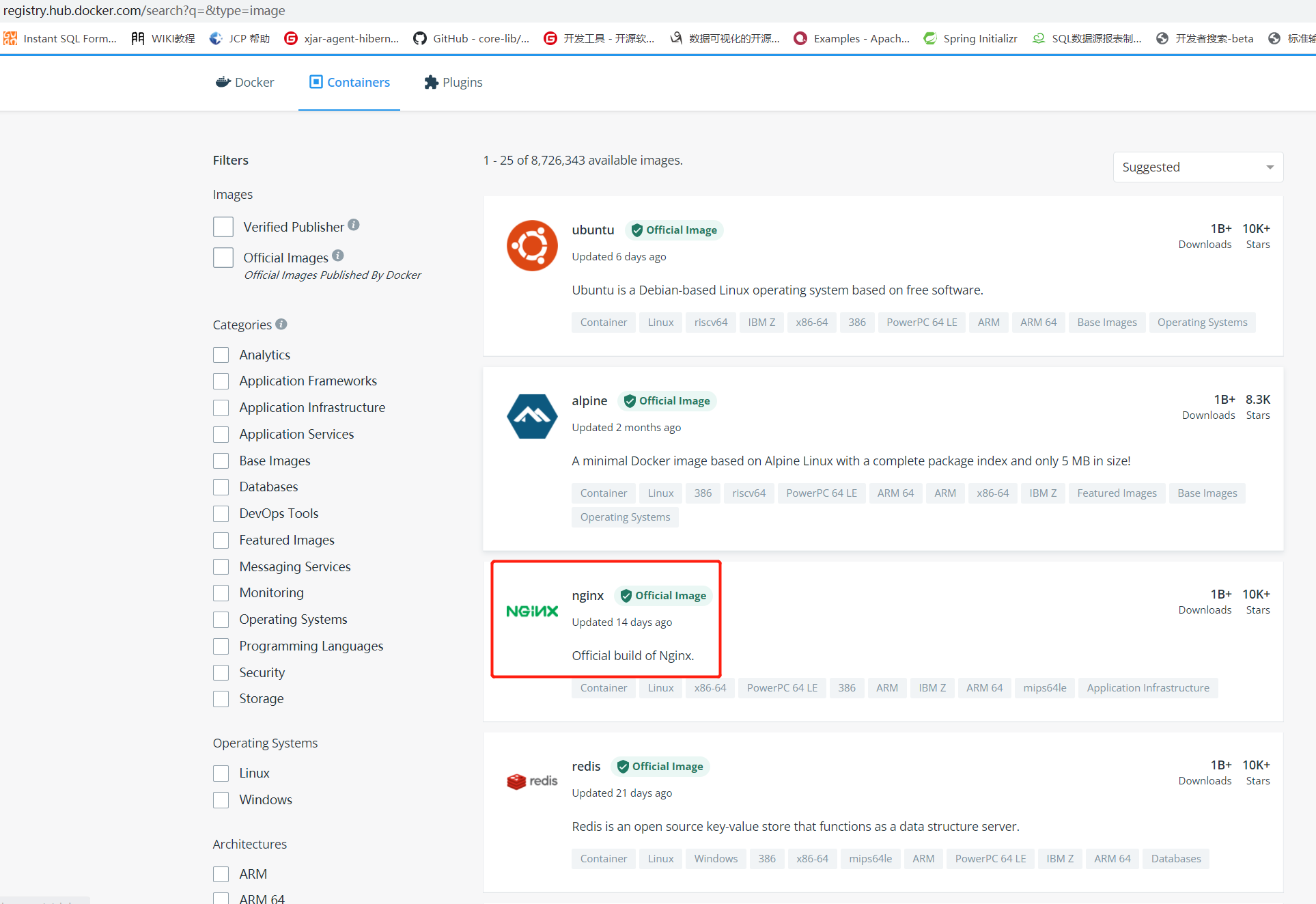The image size is (1316, 904).
Task: Click nginx's Application Infrastructure tag
Action: (x=1148, y=688)
